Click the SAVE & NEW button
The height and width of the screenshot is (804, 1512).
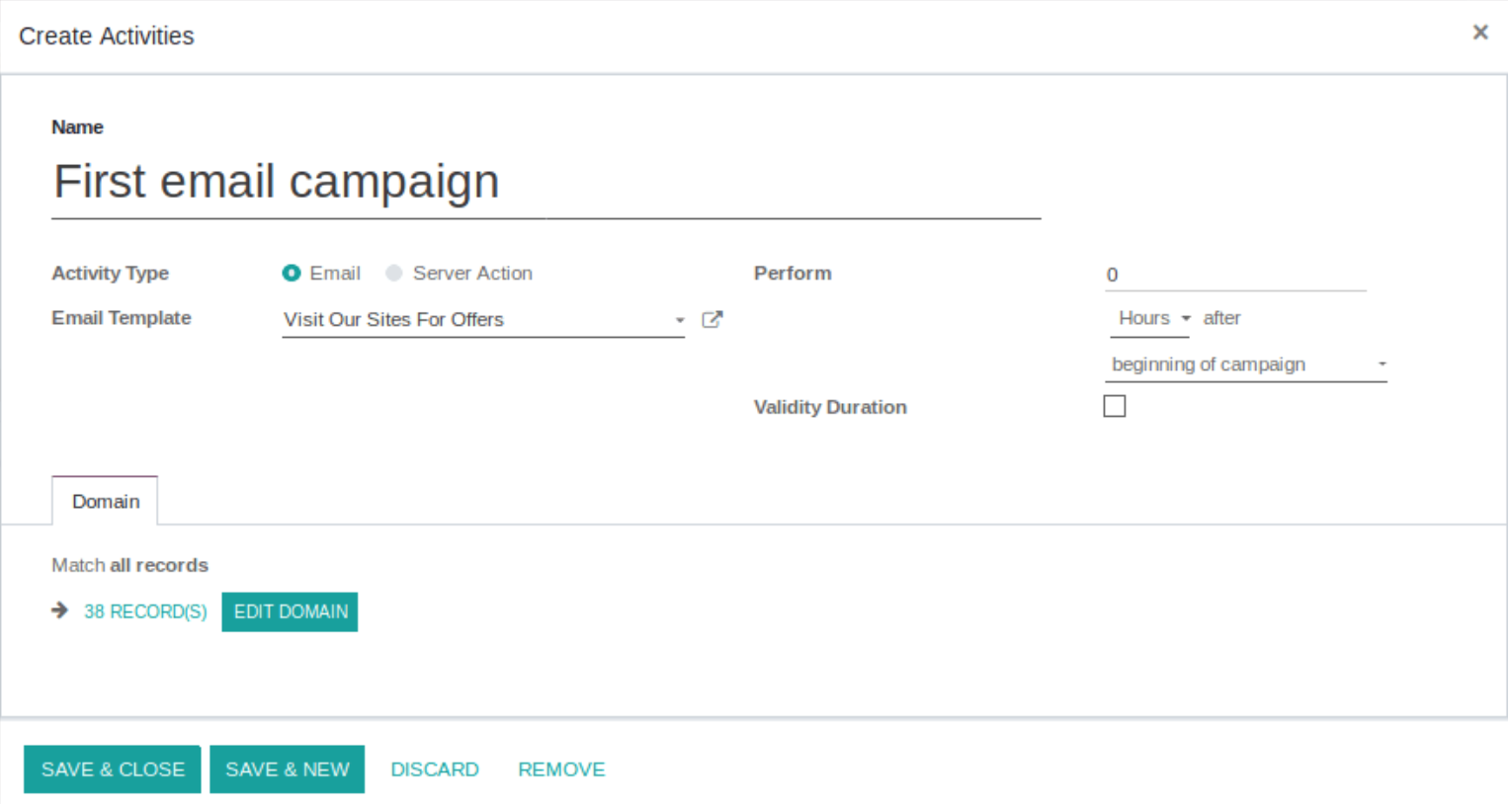pos(287,769)
